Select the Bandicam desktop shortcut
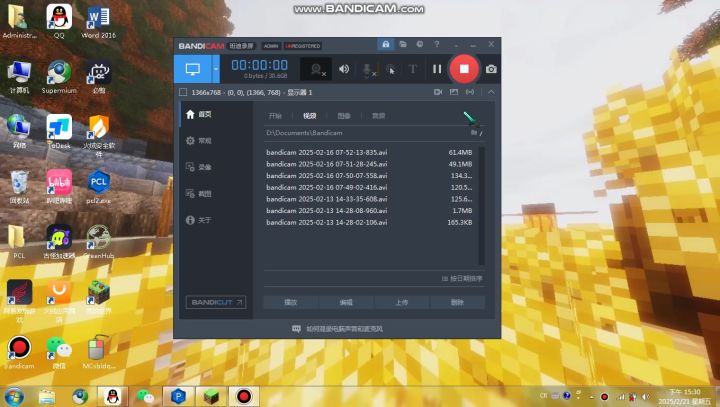Viewport: 720px width, 407px height. [x=19, y=352]
